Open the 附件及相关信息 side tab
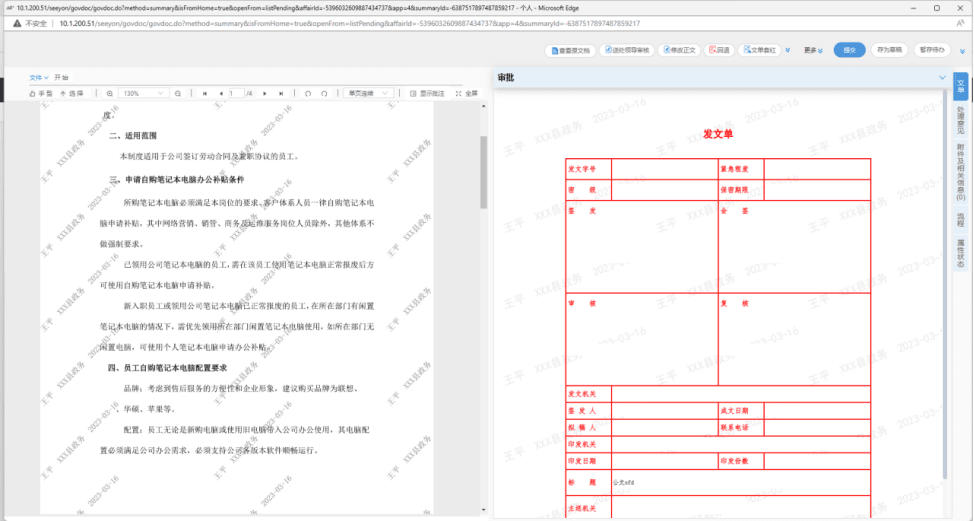The image size is (974, 521). pos(960,172)
